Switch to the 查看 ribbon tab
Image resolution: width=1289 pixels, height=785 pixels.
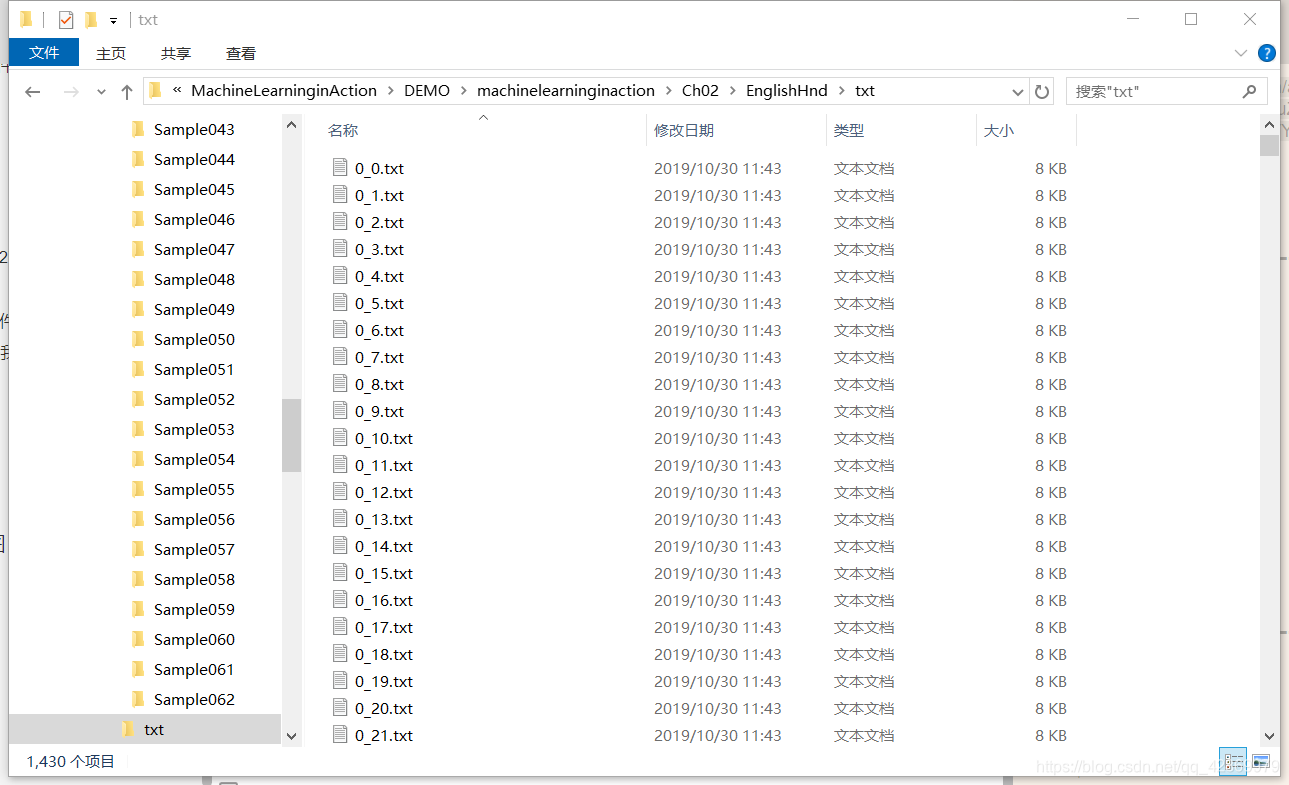click(x=241, y=54)
